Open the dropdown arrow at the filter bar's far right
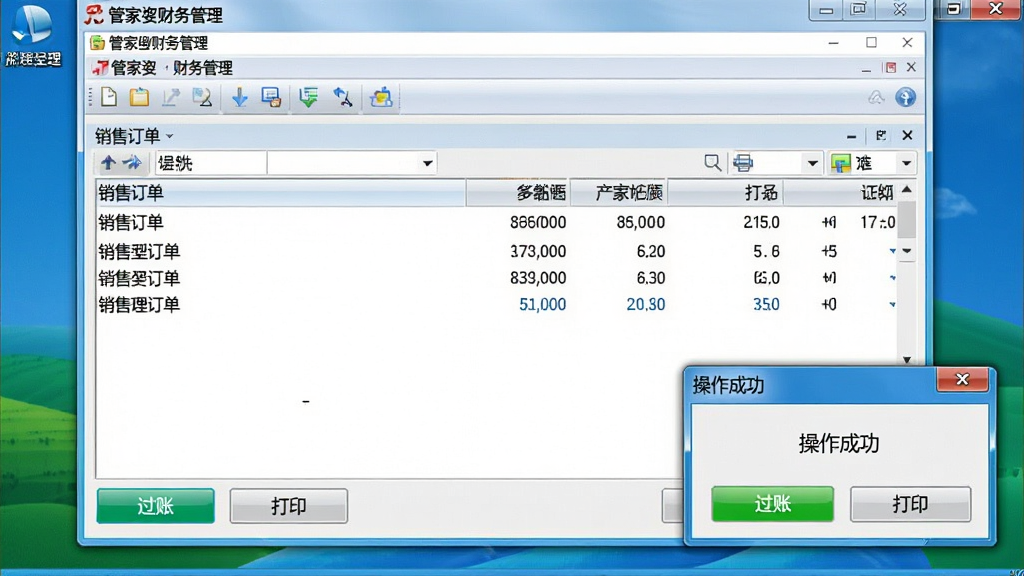Screen dimensions: 1024x576 [906, 163]
